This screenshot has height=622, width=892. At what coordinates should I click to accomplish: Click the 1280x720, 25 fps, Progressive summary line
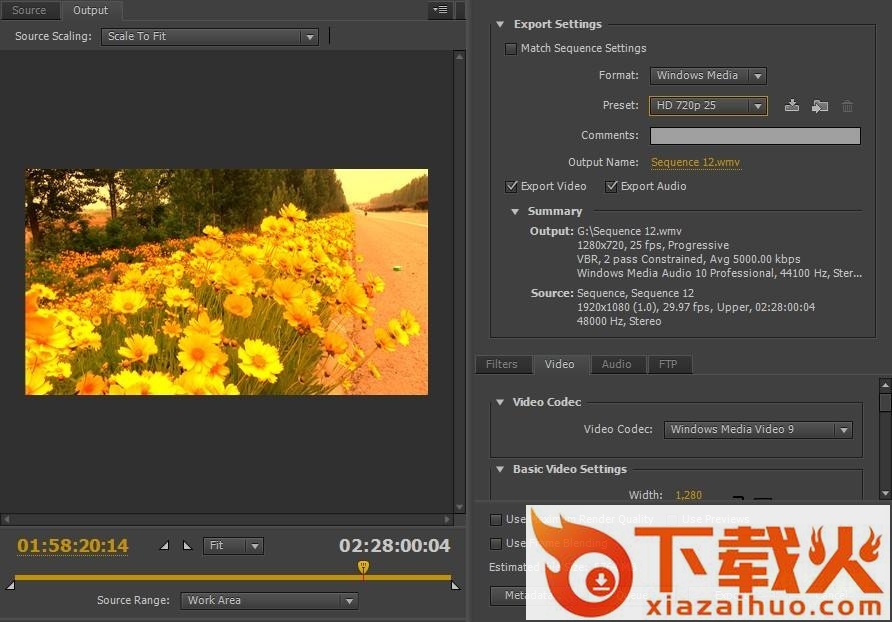pyautogui.click(x=653, y=245)
